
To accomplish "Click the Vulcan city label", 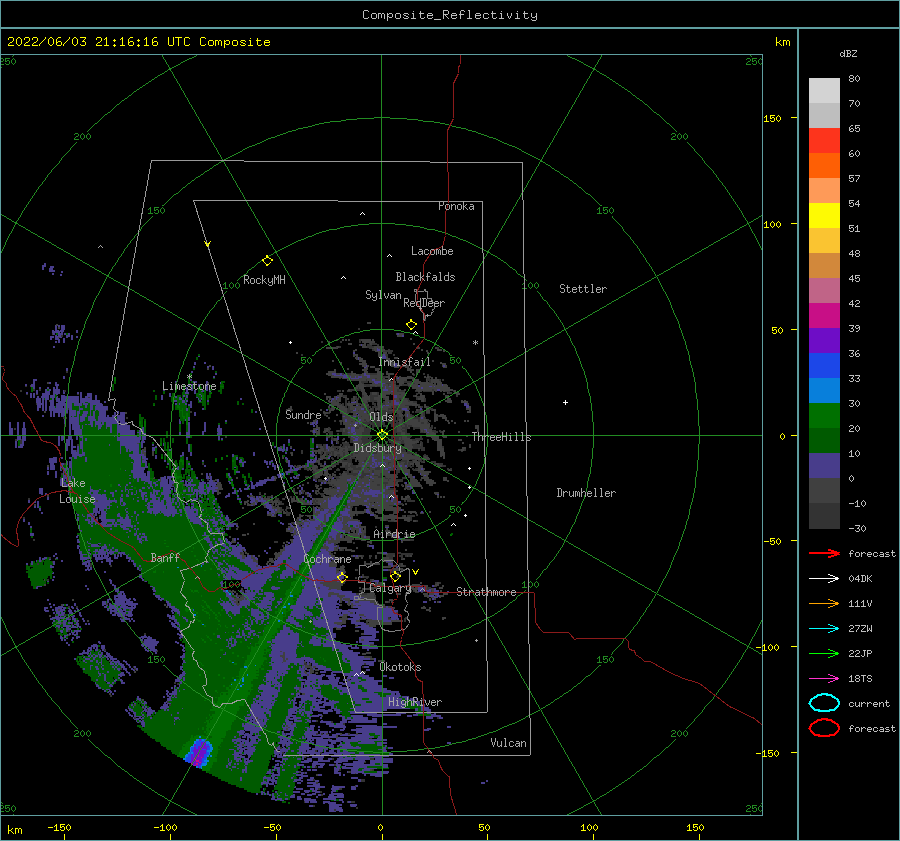I will coord(509,743).
